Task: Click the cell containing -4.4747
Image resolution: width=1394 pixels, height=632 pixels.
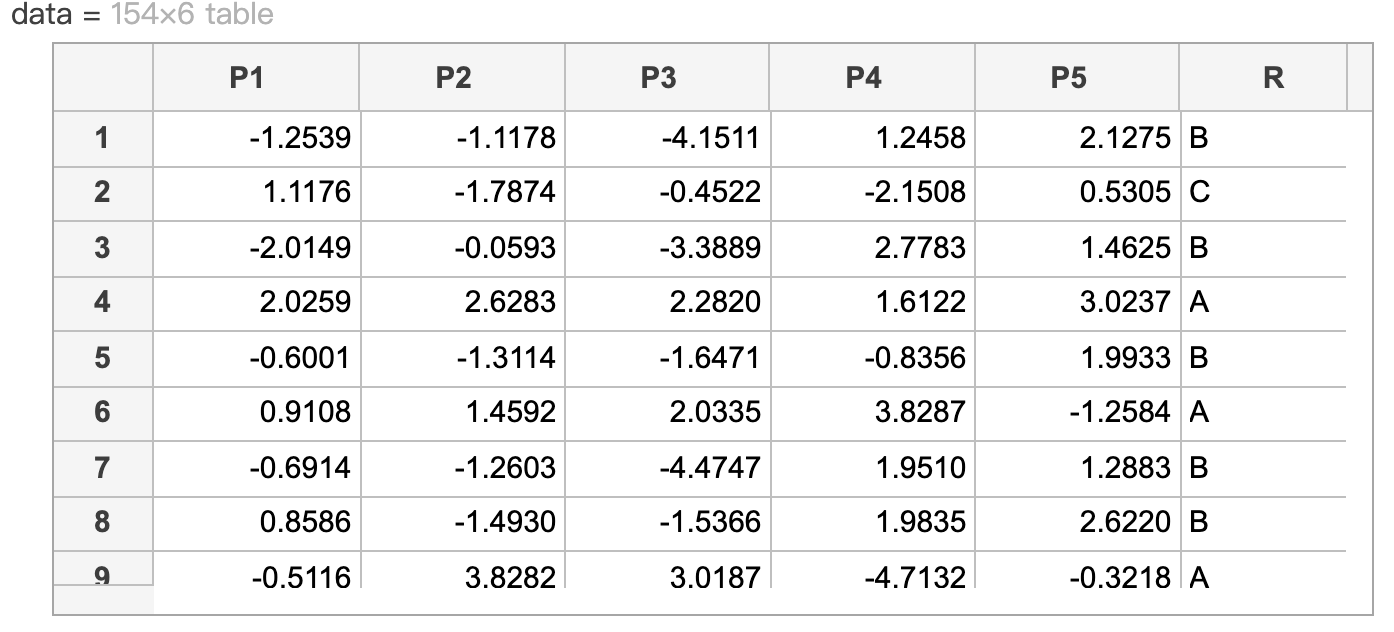Action: click(667, 468)
